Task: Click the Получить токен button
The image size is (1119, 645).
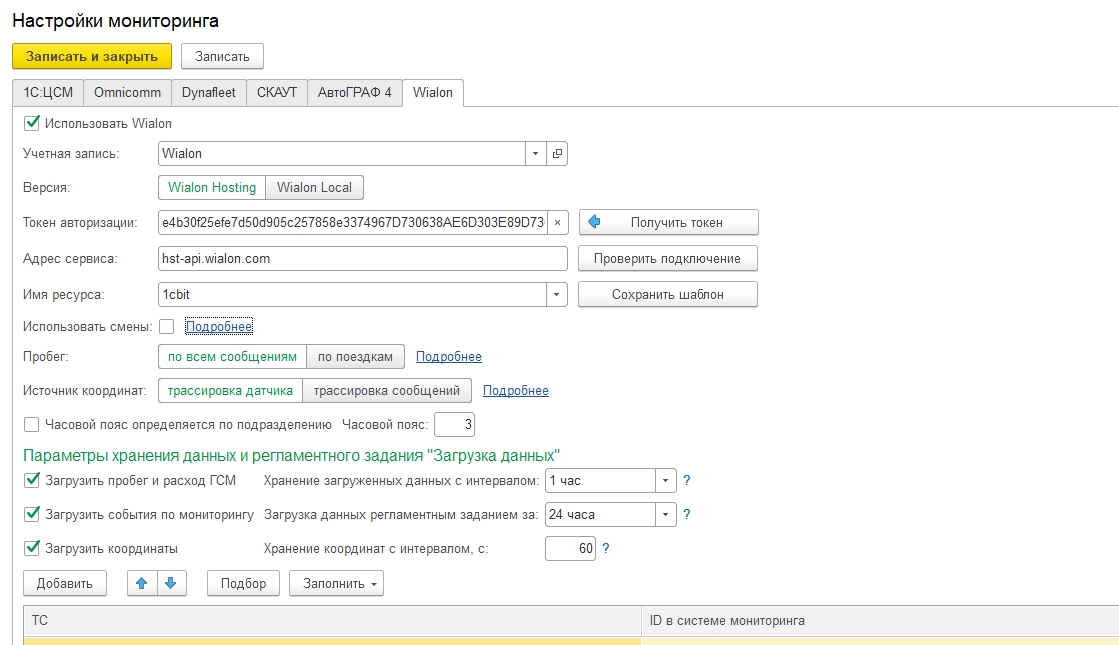Action: tap(668, 222)
